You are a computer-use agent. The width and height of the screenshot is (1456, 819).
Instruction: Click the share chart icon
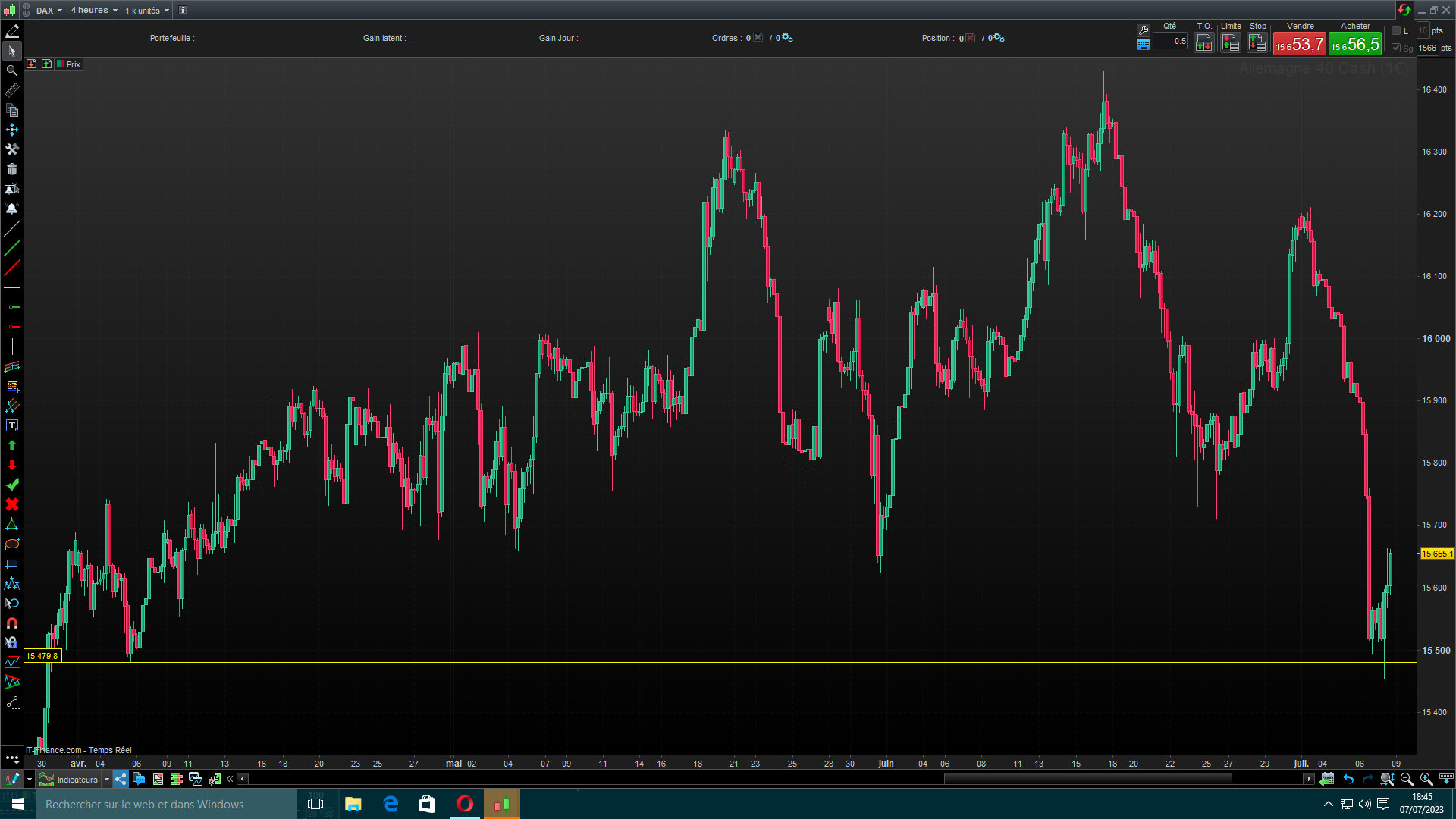[x=121, y=779]
